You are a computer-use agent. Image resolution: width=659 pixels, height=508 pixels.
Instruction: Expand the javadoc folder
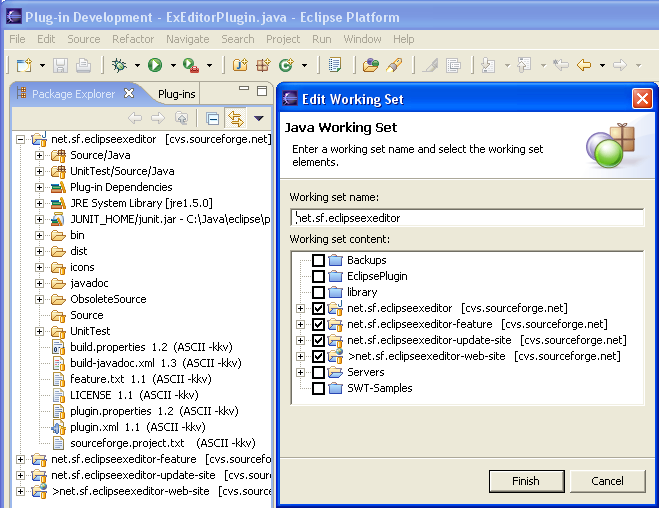(40, 283)
